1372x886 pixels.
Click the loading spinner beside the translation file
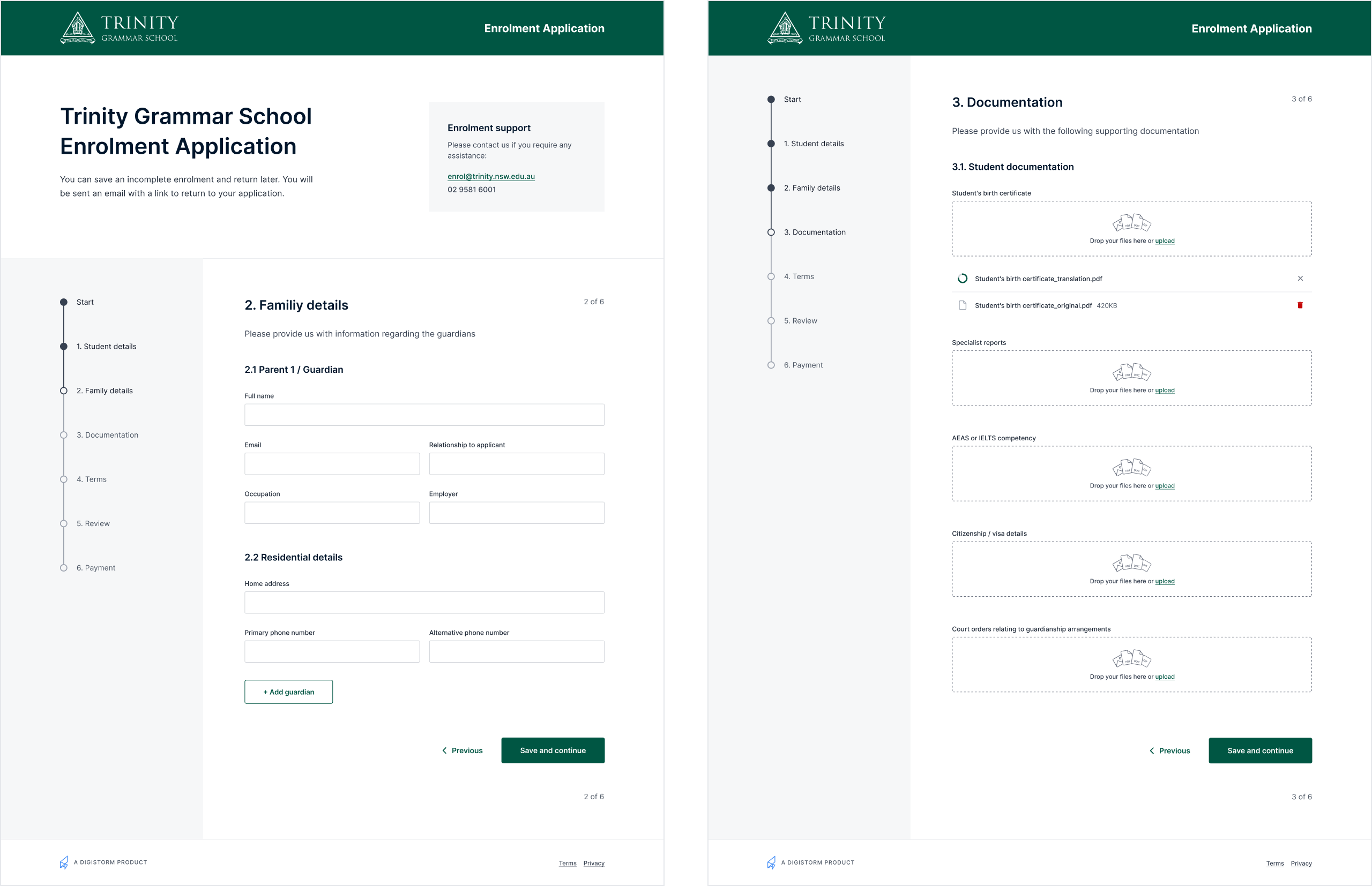[x=962, y=279]
